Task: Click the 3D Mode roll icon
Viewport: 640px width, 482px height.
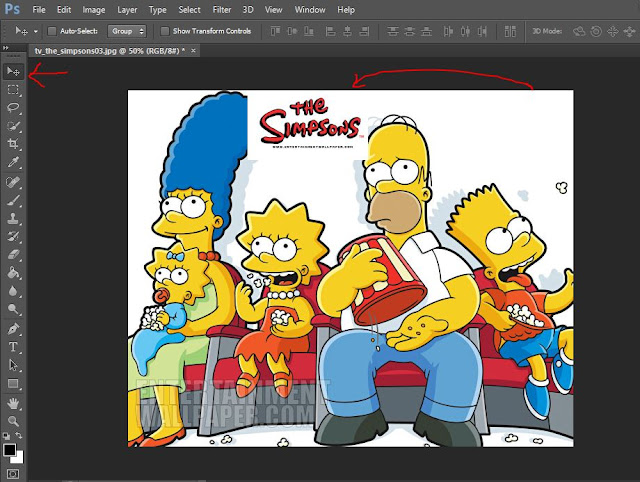Action: pos(596,31)
